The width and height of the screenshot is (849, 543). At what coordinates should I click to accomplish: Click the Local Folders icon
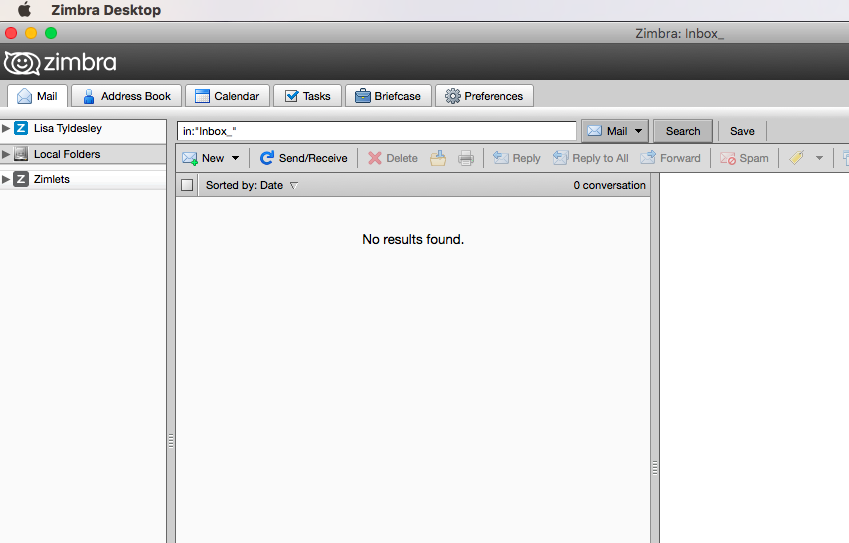tap(21, 154)
